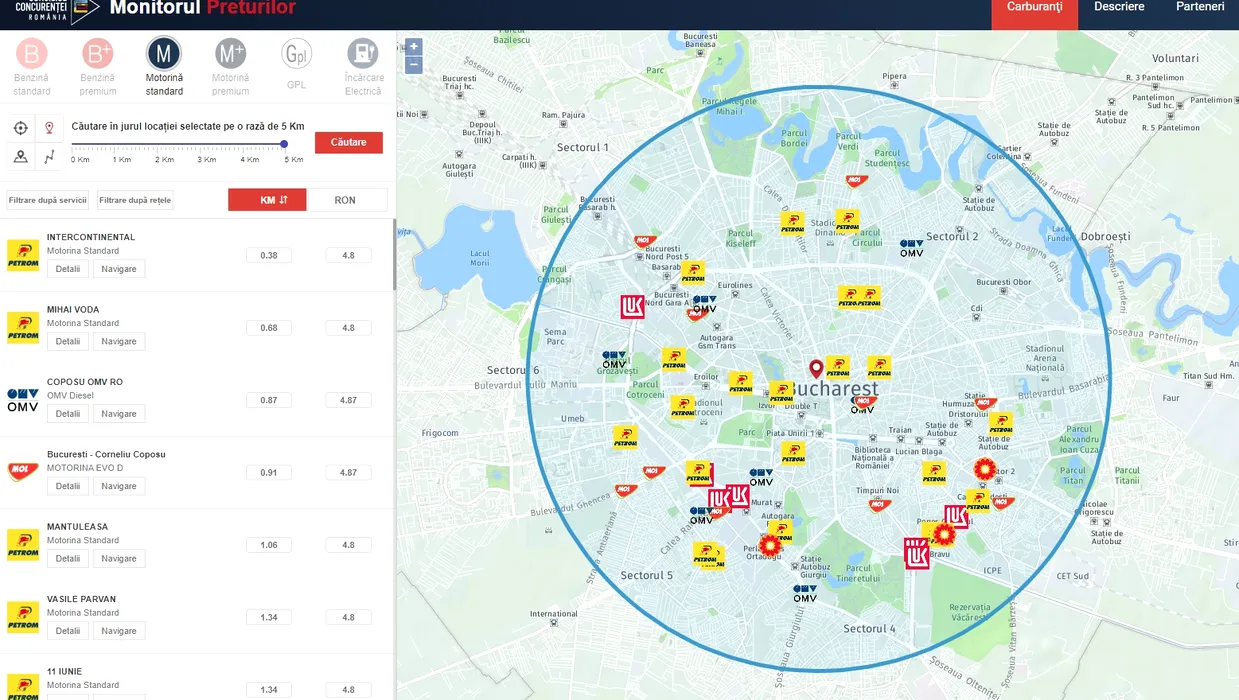The width and height of the screenshot is (1239, 700).
Task: Click the MOL marker near Nord Post 5
Action: coord(645,241)
